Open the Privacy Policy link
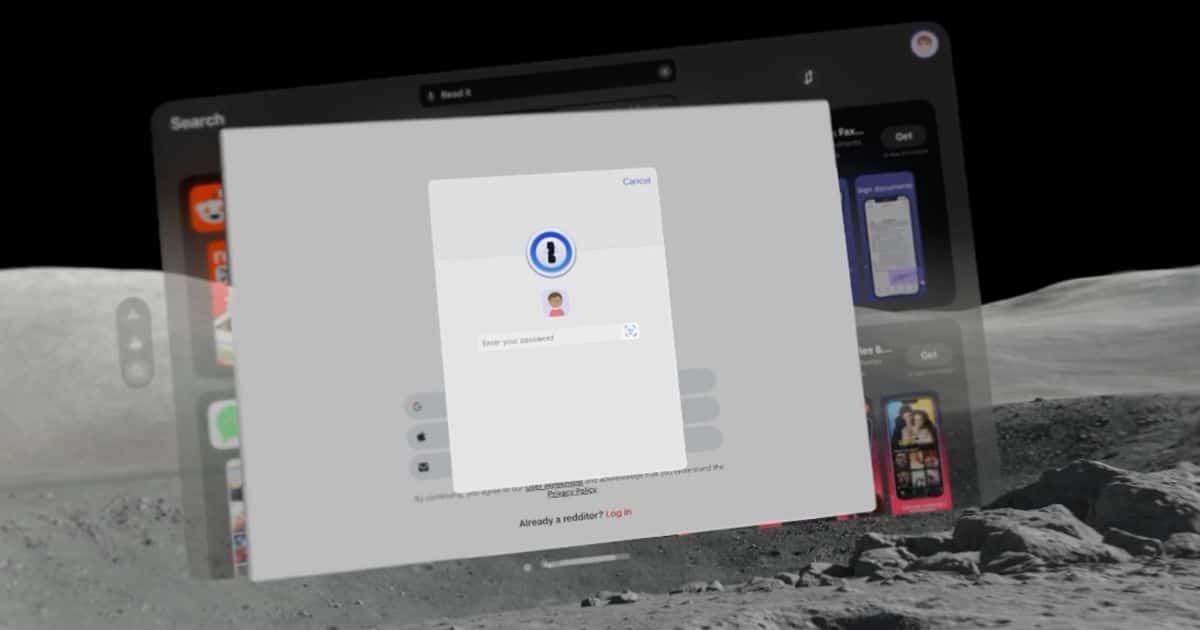The height and width of the screenshot is (630, 1200). point(573,491)
